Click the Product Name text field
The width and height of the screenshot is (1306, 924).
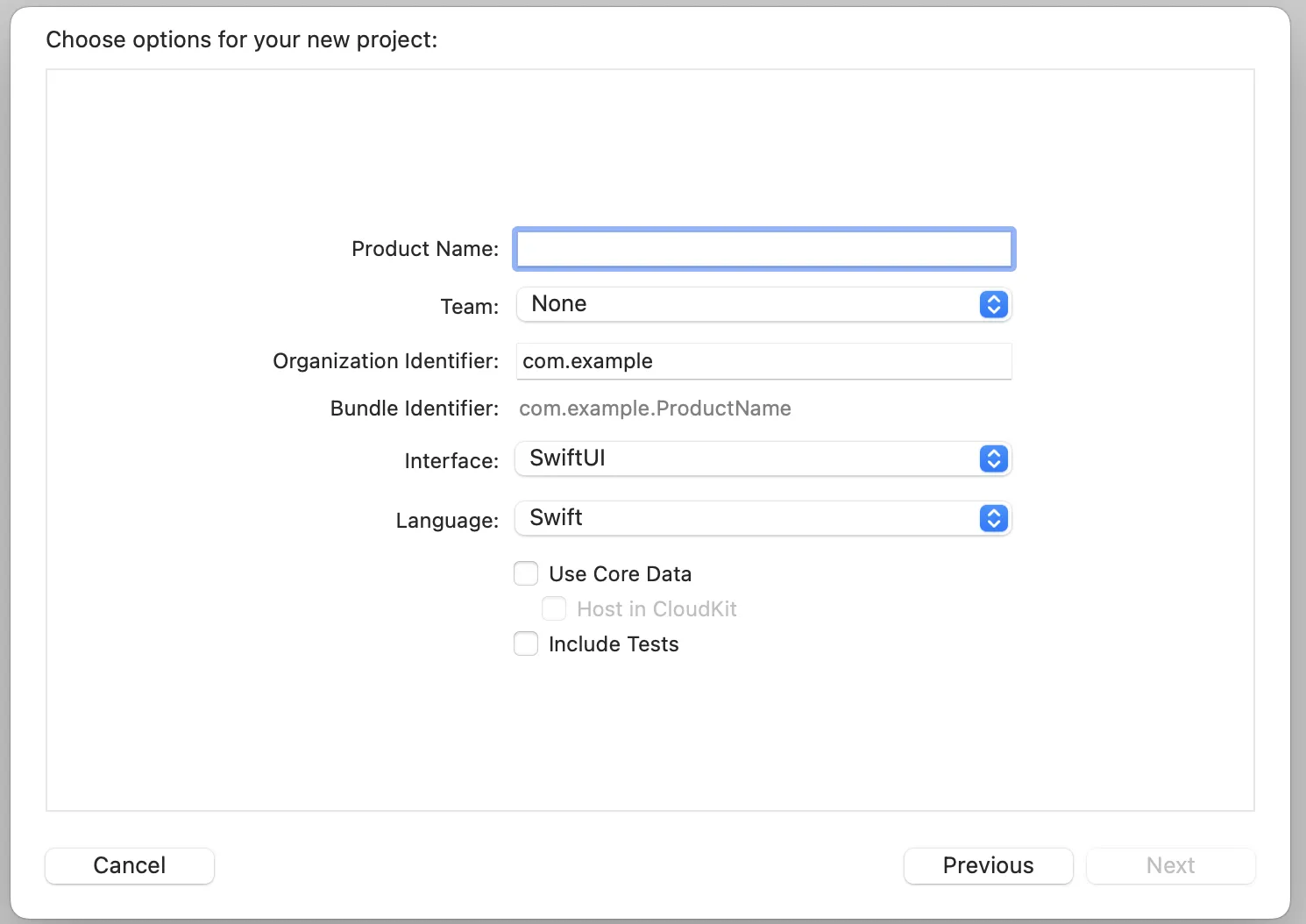pyautogui.click(x=763, y=249)
